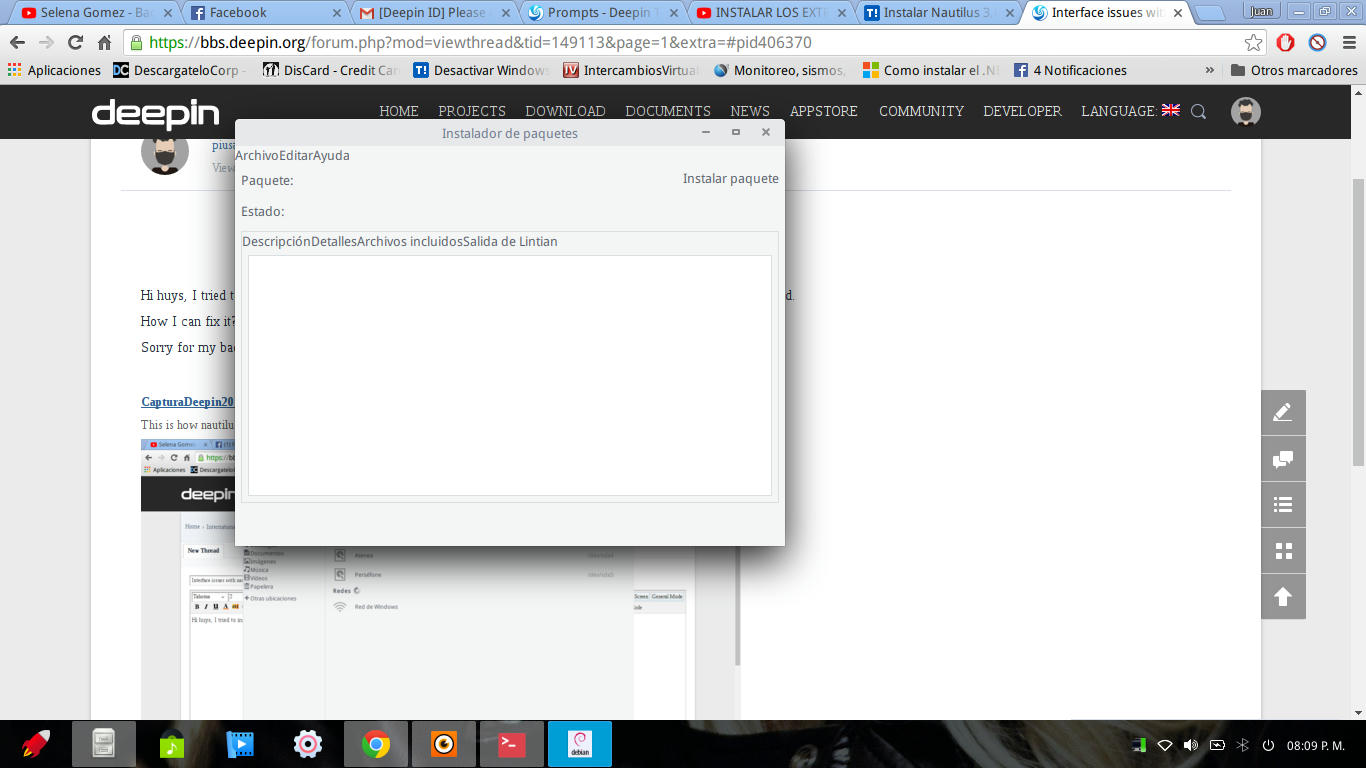Click the Chrome forward arrow

46,43
